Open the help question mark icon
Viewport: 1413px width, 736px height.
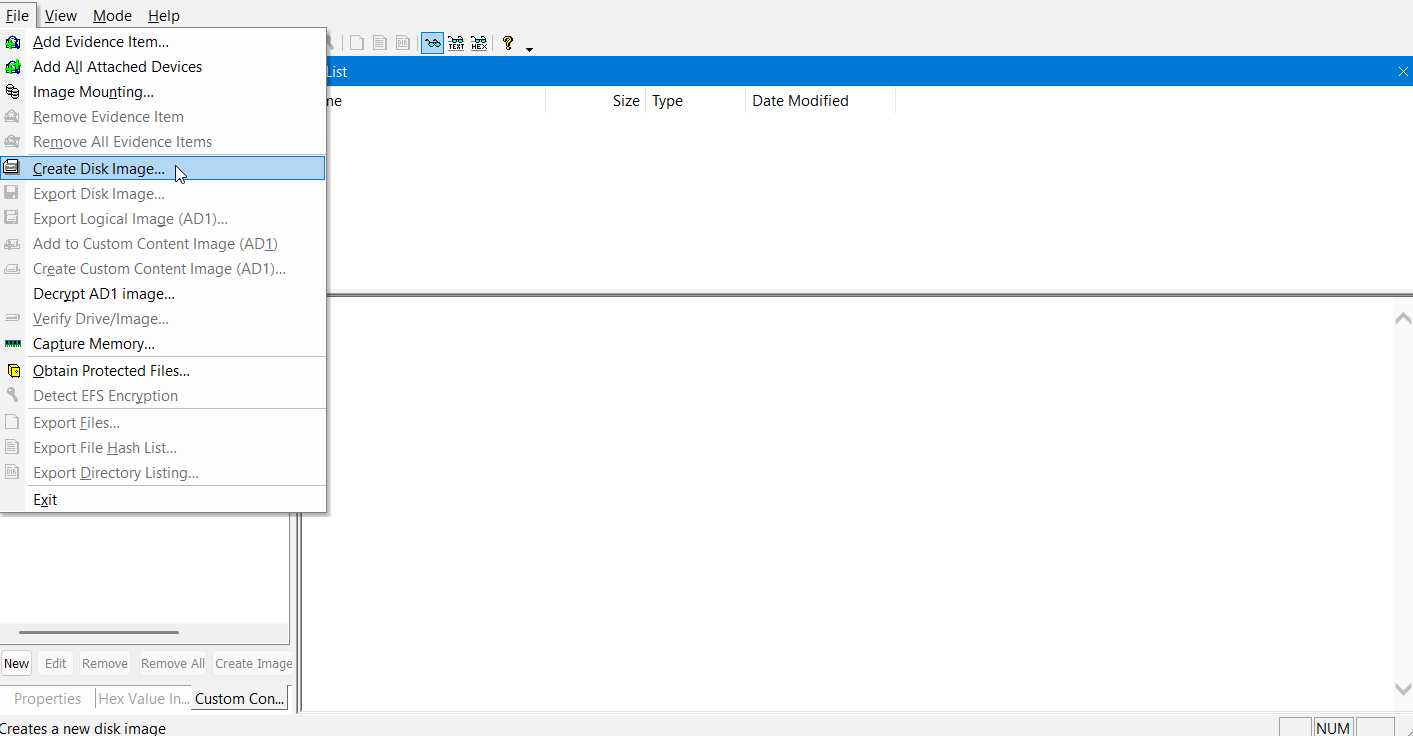[x=508, y=43]
